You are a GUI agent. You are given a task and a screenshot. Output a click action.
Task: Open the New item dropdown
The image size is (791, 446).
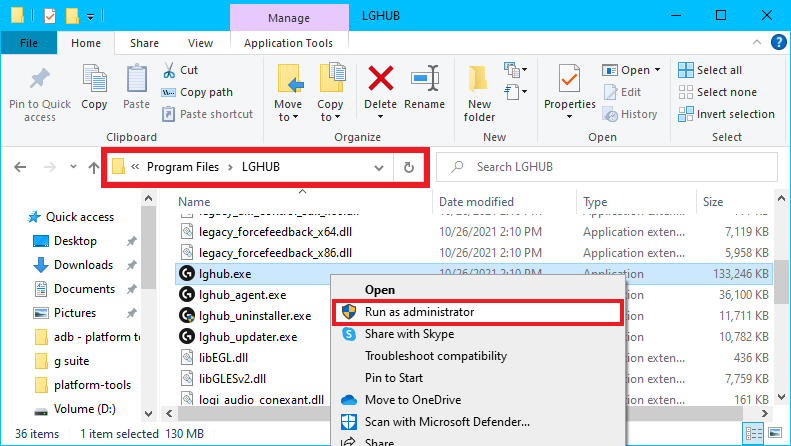click(516, 70)
